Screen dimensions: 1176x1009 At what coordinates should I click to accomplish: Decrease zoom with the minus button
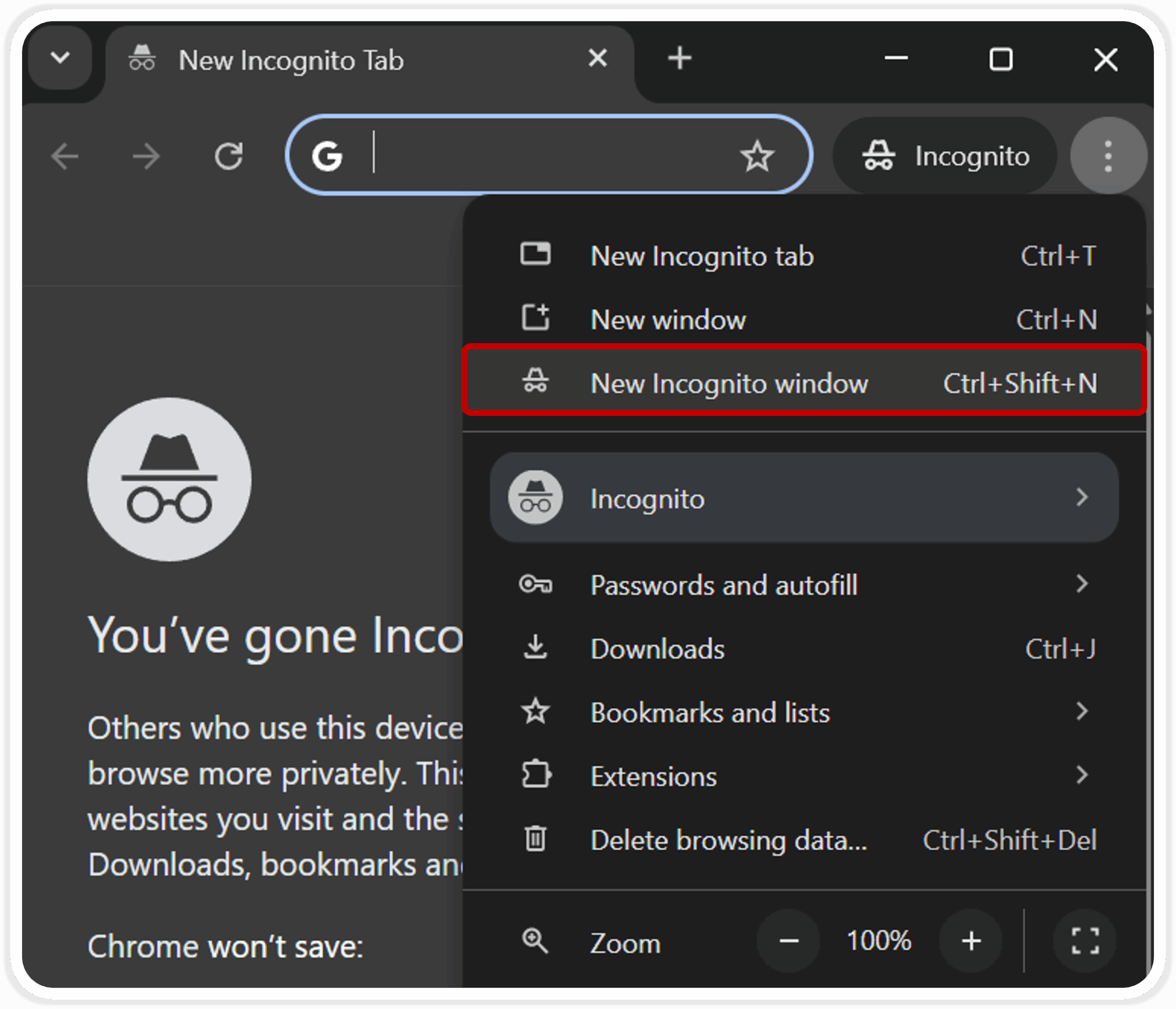coord(788,941)
